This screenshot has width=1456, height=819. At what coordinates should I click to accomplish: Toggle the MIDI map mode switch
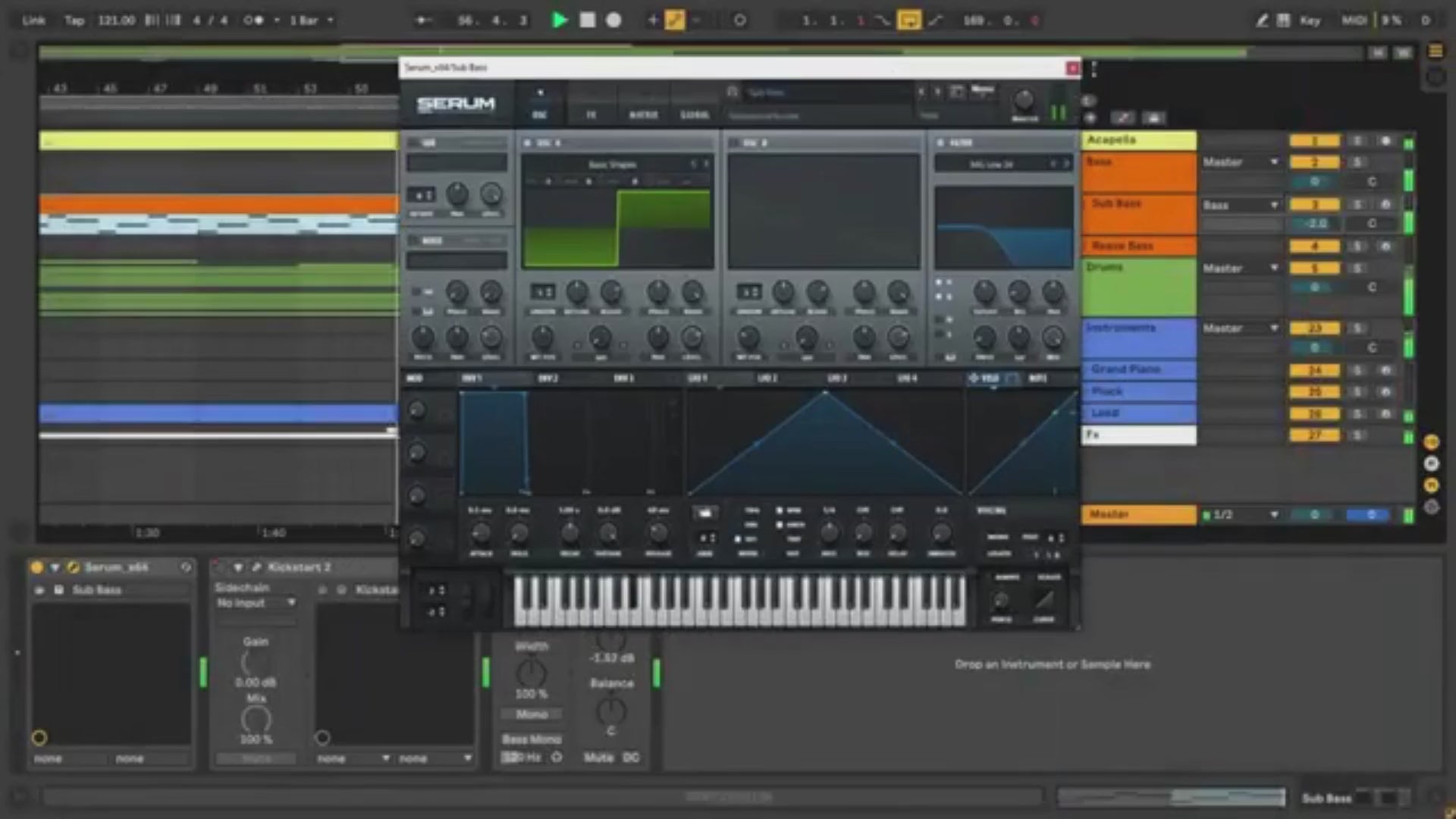pyautogui.click(x=1354, y=20)
